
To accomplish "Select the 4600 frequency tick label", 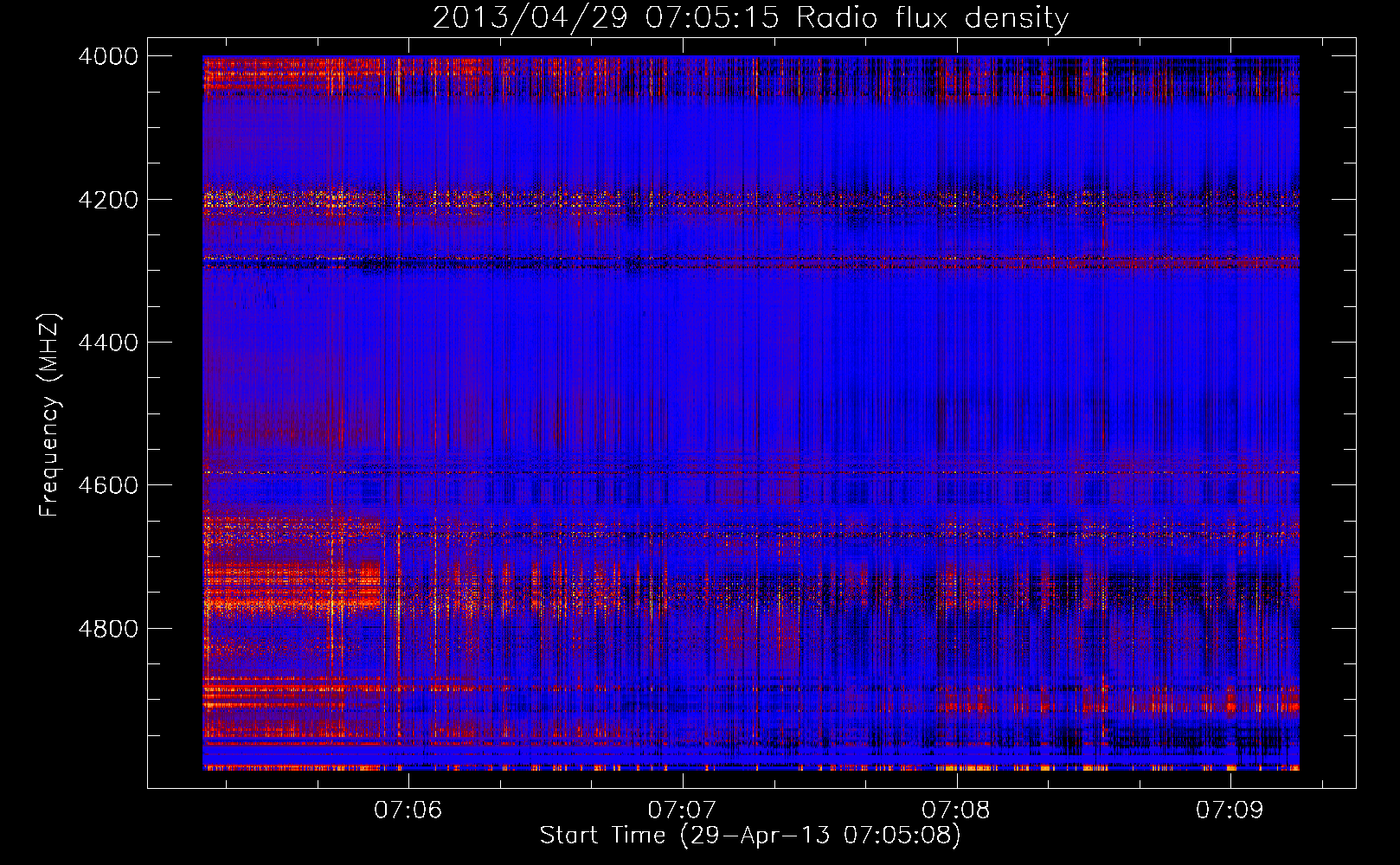I will [108, 485].
